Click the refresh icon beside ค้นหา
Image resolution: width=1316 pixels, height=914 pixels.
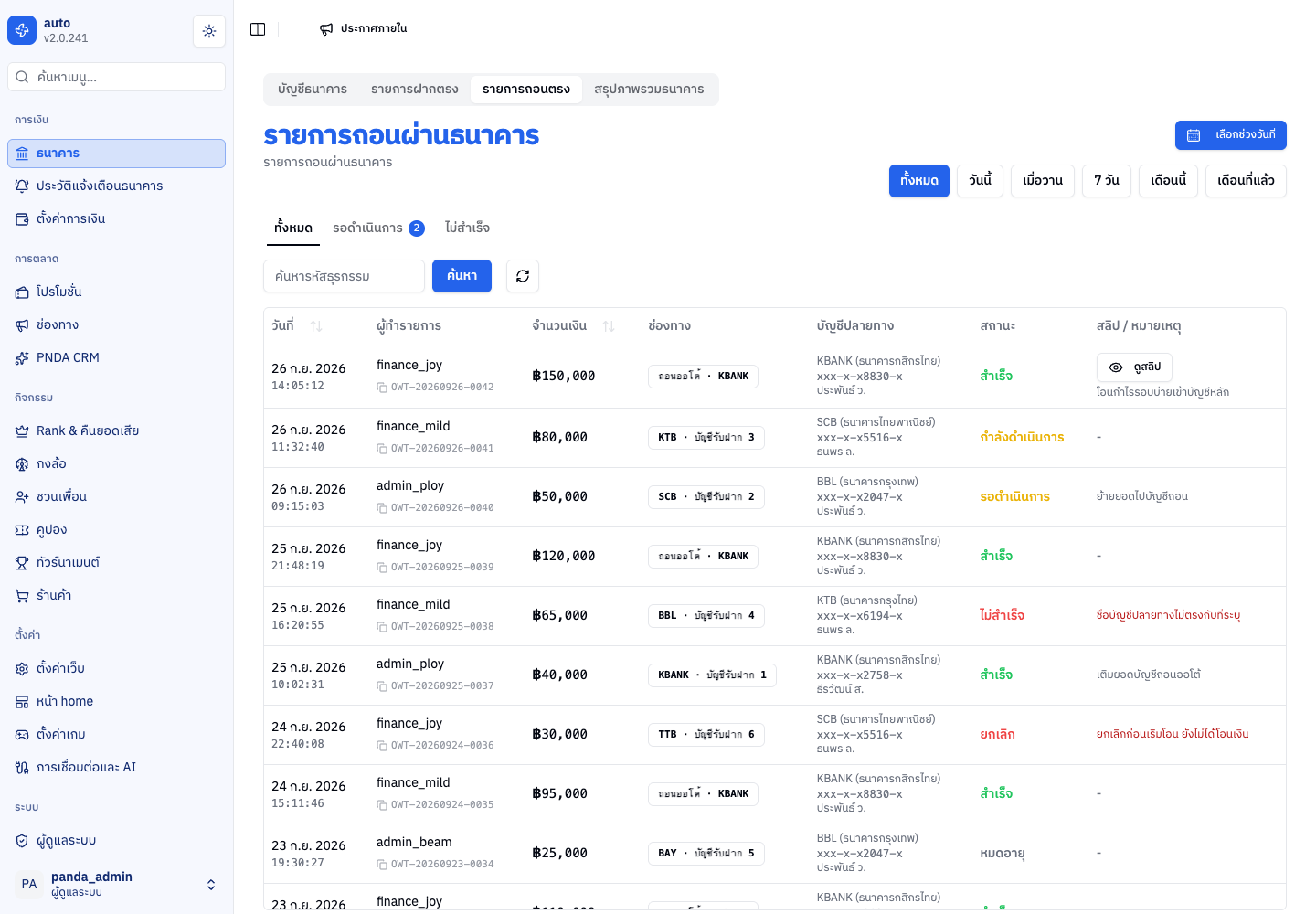coord(523,276)
